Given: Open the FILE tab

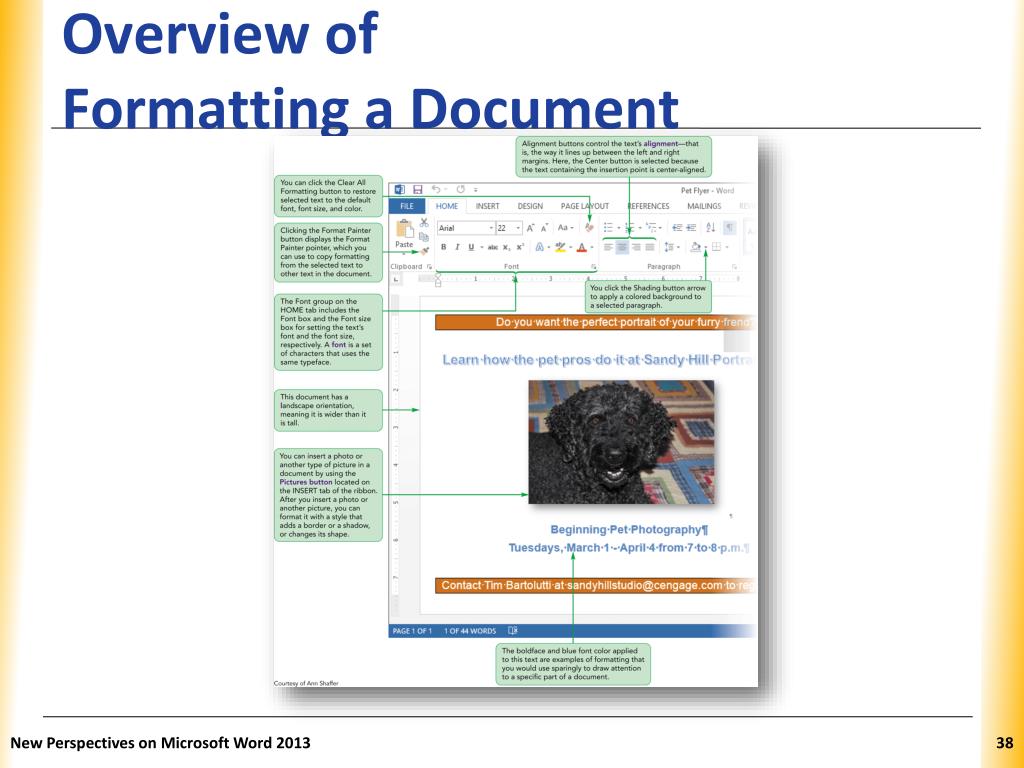Looking at the screenshot, I should click(407, 206).
